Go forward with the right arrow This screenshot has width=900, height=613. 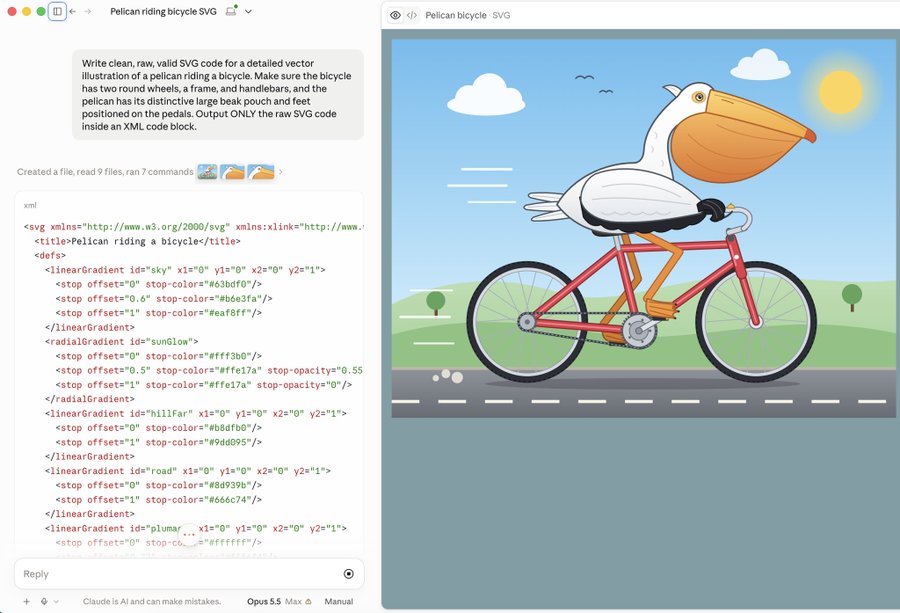coord(88,11)
